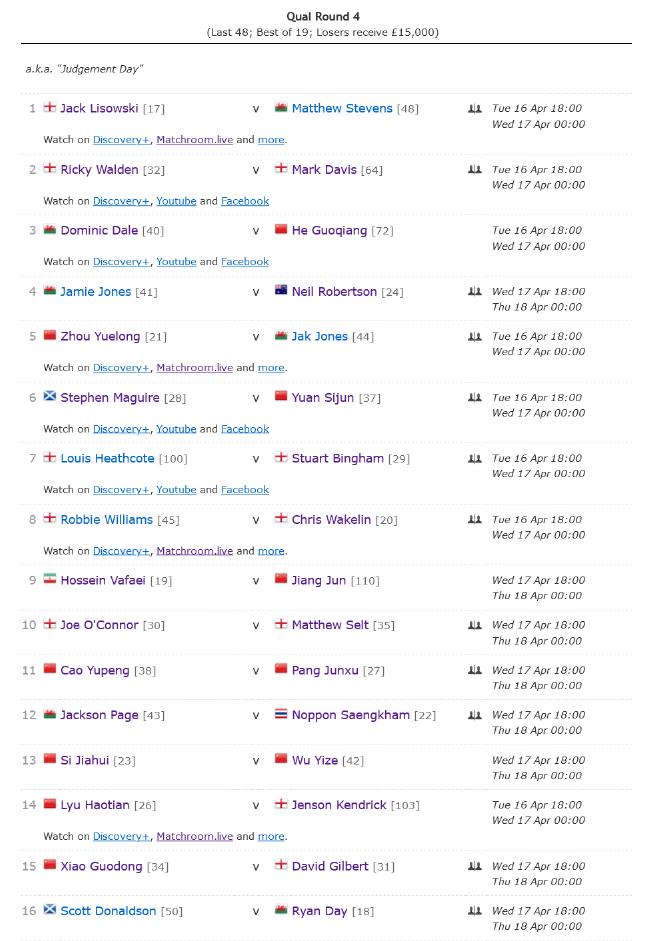Image resolution: width=650 pixels, height=941 pixels.
Task: Open head-to-head icon for Jamie Jones match
Action: click(x=475, y=292)
